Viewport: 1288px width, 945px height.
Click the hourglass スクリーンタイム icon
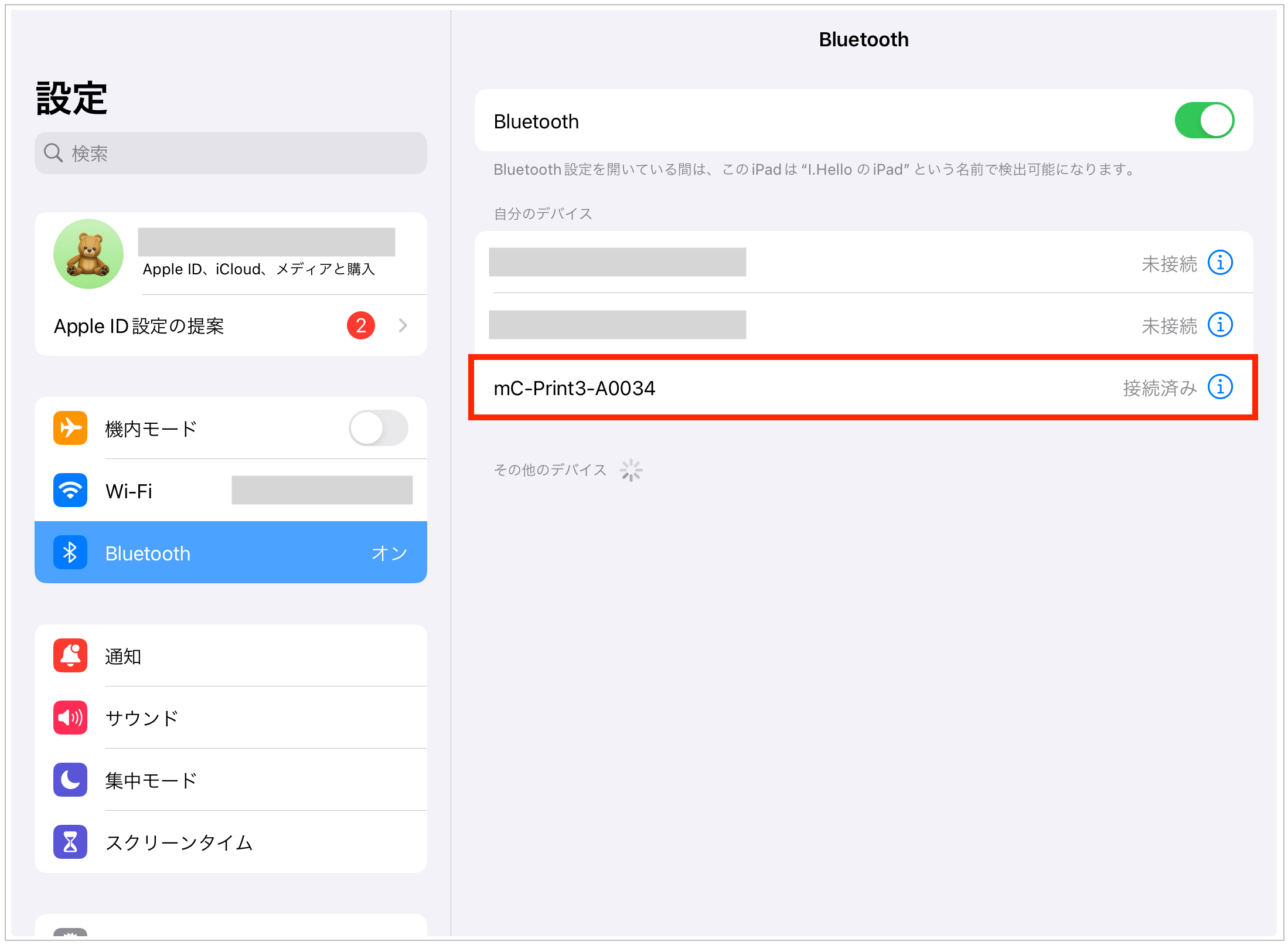70,842
